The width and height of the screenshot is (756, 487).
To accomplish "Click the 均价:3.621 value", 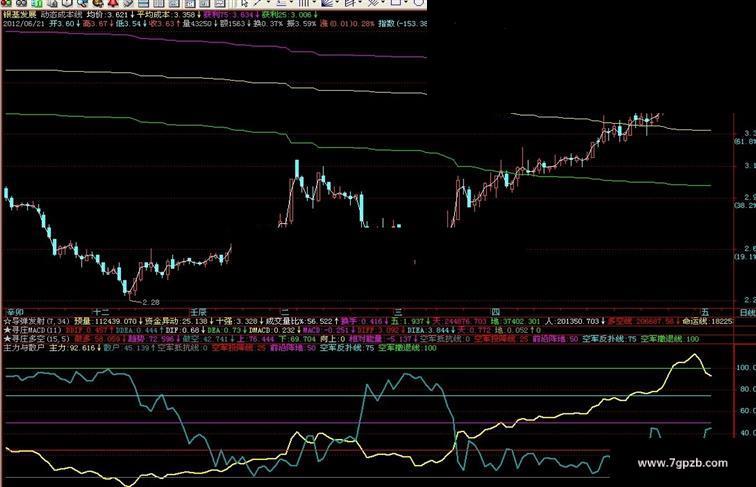I will pyautogui.click(x=108, y=15).
